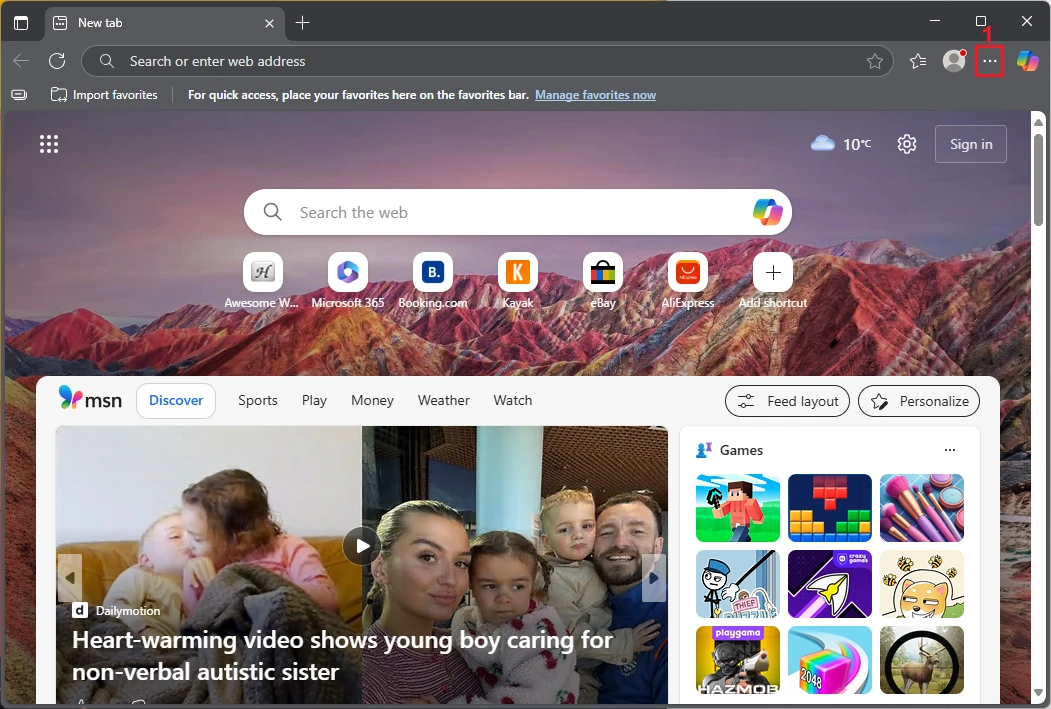Switch to the Sports tab
This screenshot has width=1051, height=709.
[257, 401]
